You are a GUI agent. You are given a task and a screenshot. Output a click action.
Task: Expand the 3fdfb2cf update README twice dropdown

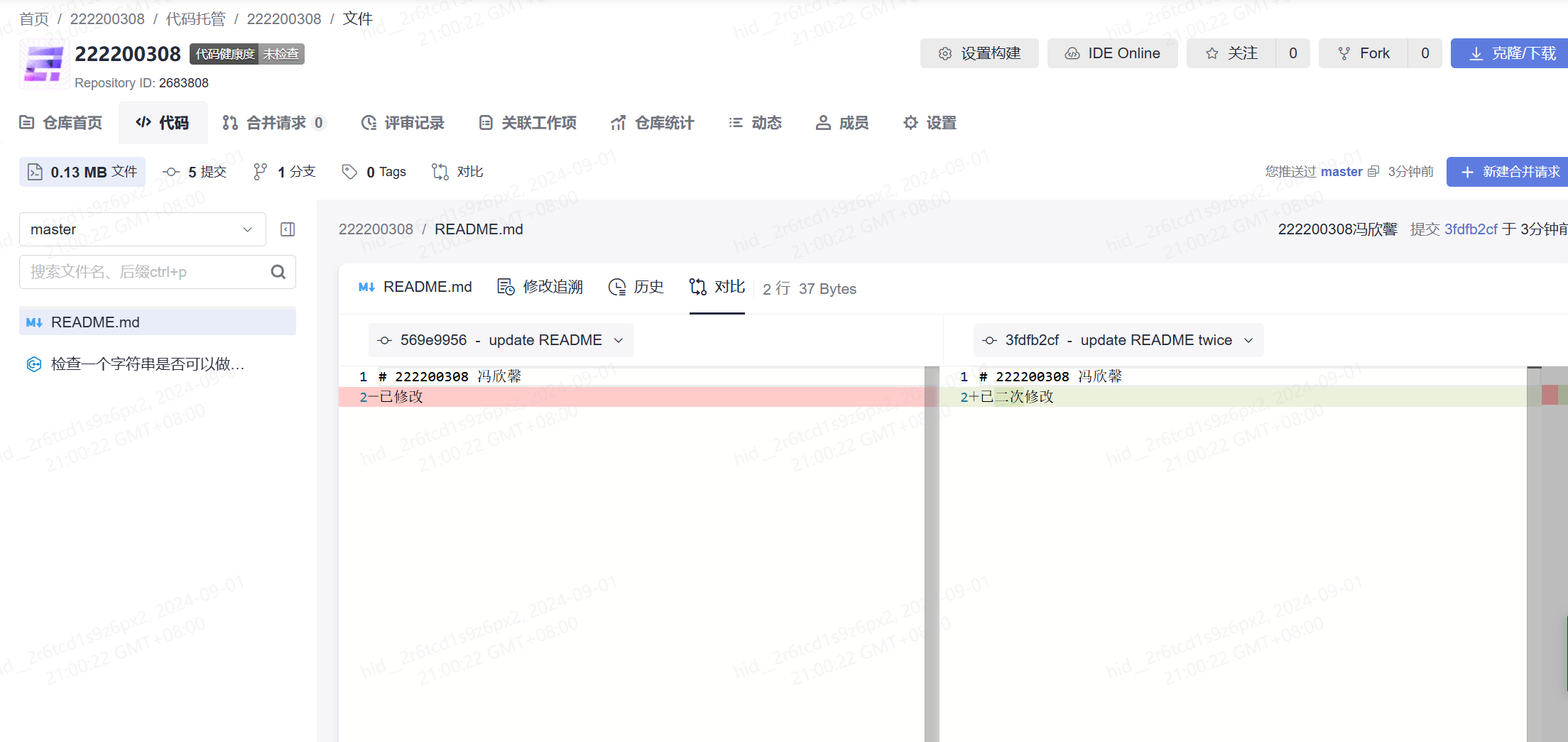click(x=1118, y=340)
